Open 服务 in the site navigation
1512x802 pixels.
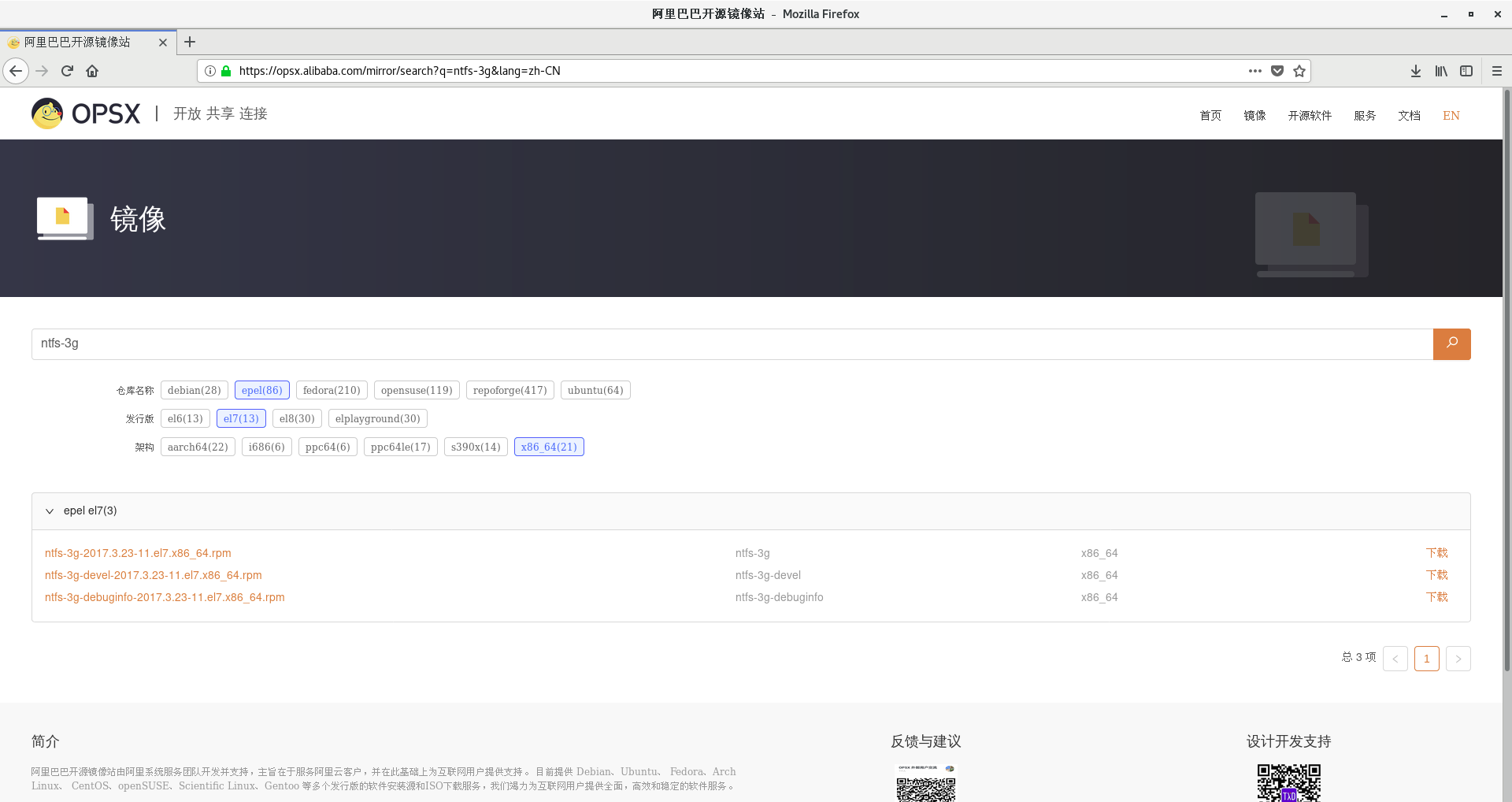point(1365,115)
